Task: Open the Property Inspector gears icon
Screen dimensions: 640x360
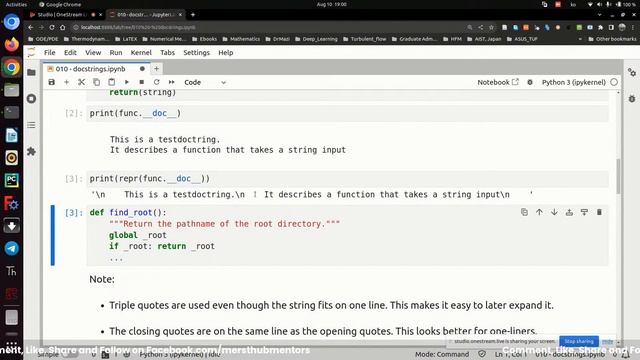Action: pyautogui.click(x=632, y=73)
